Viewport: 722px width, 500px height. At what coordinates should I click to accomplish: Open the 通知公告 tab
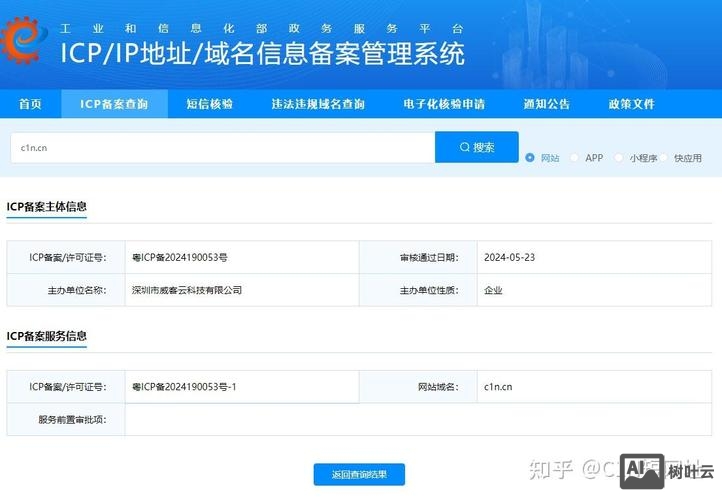click(547, 104)
